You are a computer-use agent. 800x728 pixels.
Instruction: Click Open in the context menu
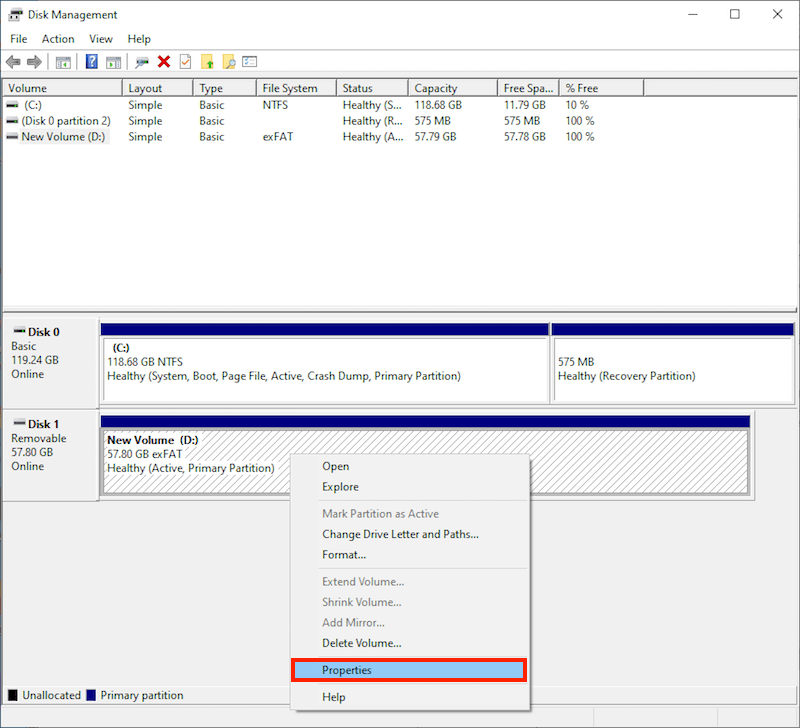pos(335,466)
